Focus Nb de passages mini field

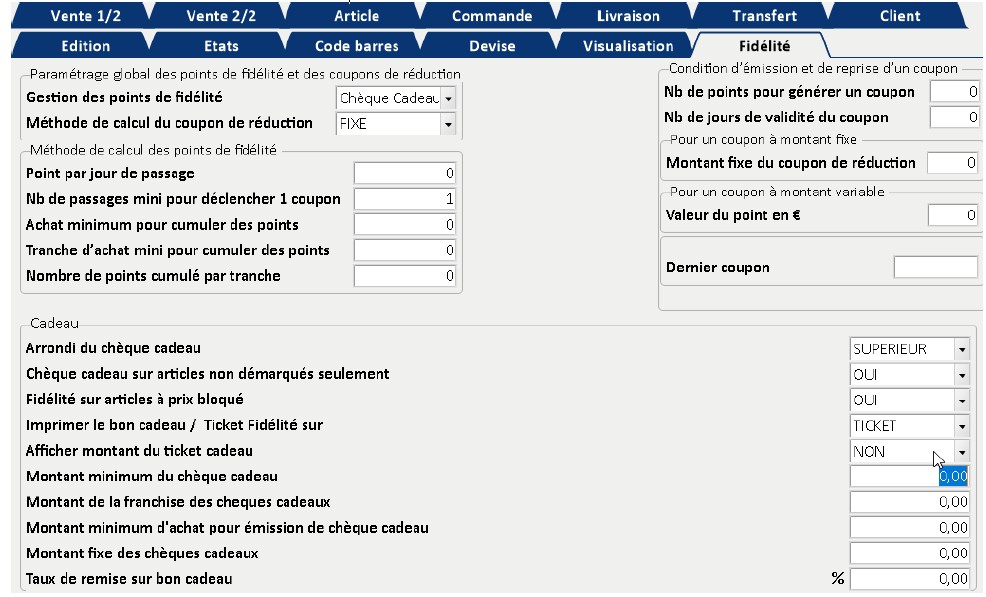click(404, 199)
